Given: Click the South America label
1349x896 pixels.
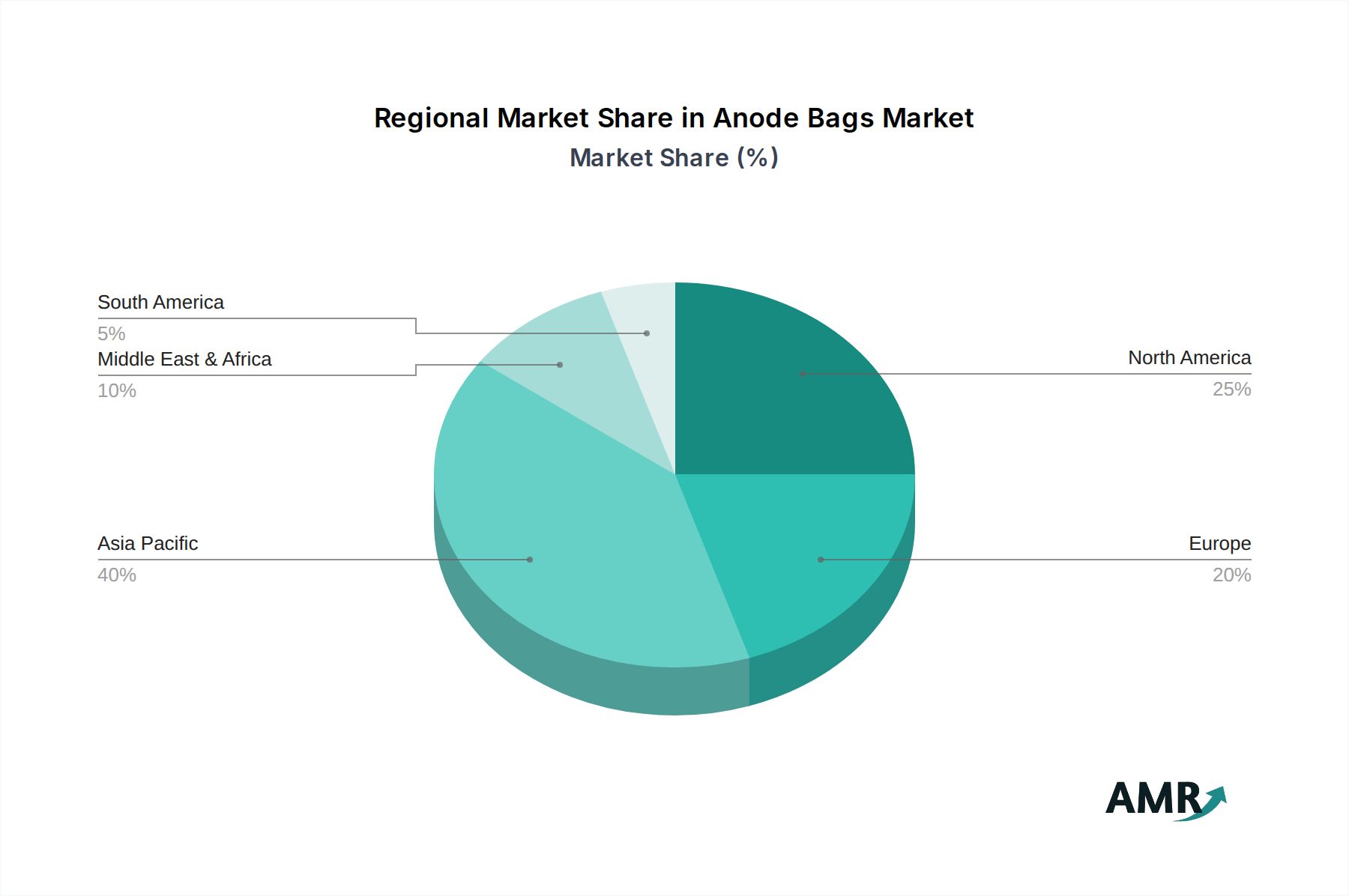Looking at the screenshot, I should pos(160,303).
